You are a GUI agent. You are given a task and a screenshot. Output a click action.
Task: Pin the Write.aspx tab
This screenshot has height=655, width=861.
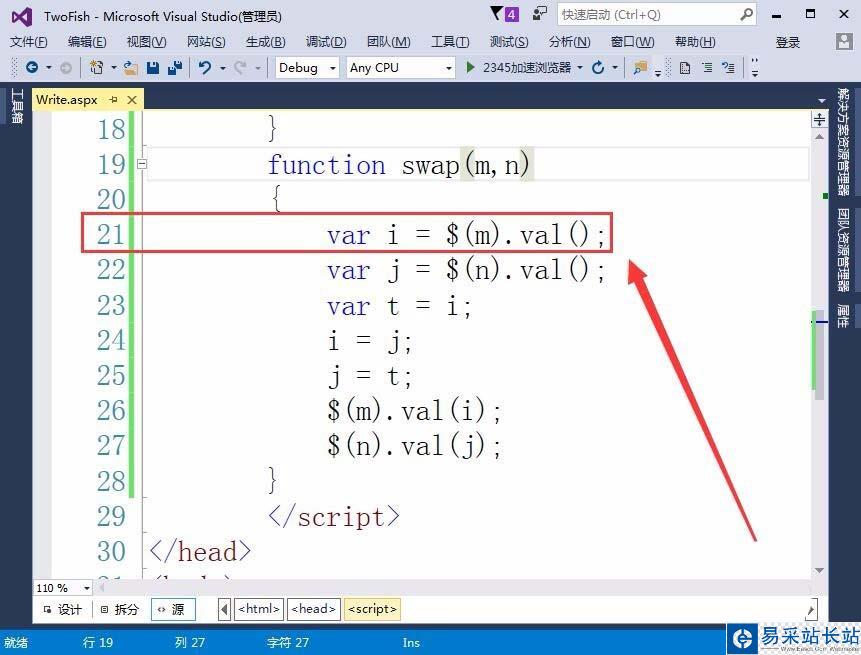114,99
